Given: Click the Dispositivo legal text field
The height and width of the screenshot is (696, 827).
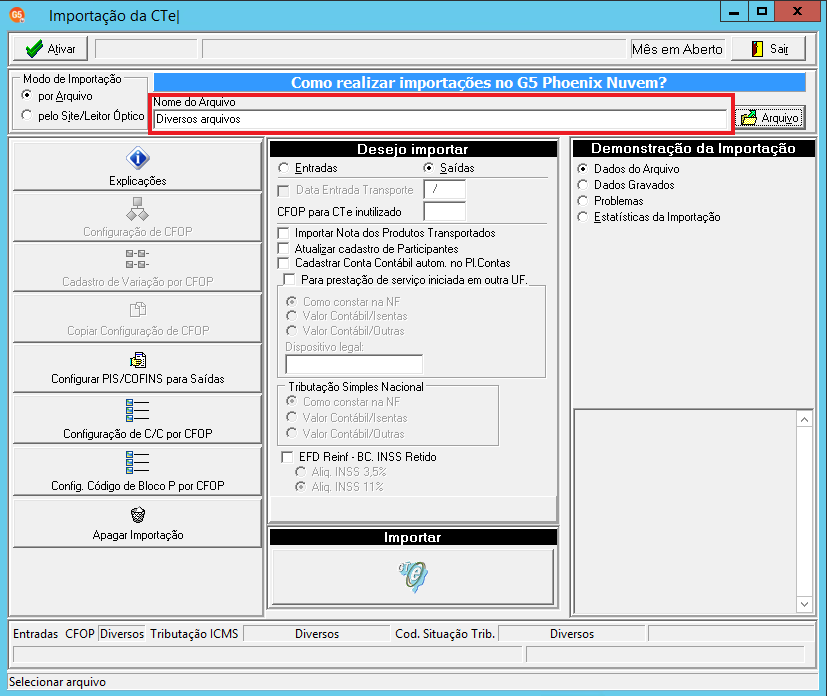Looking at the screenshot, I should click(354, 364).
